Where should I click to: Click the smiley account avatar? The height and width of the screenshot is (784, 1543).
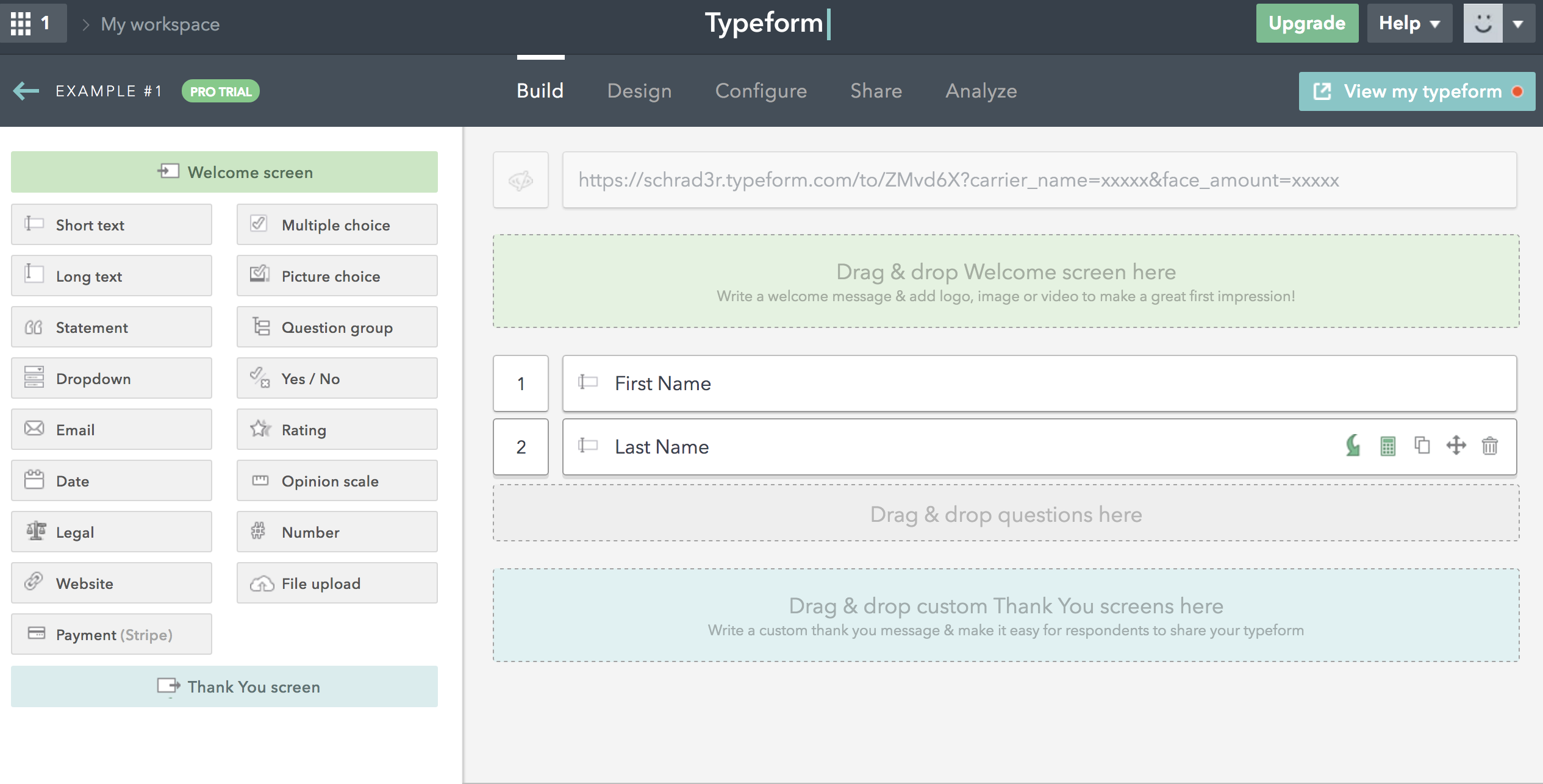[1483, 23]
